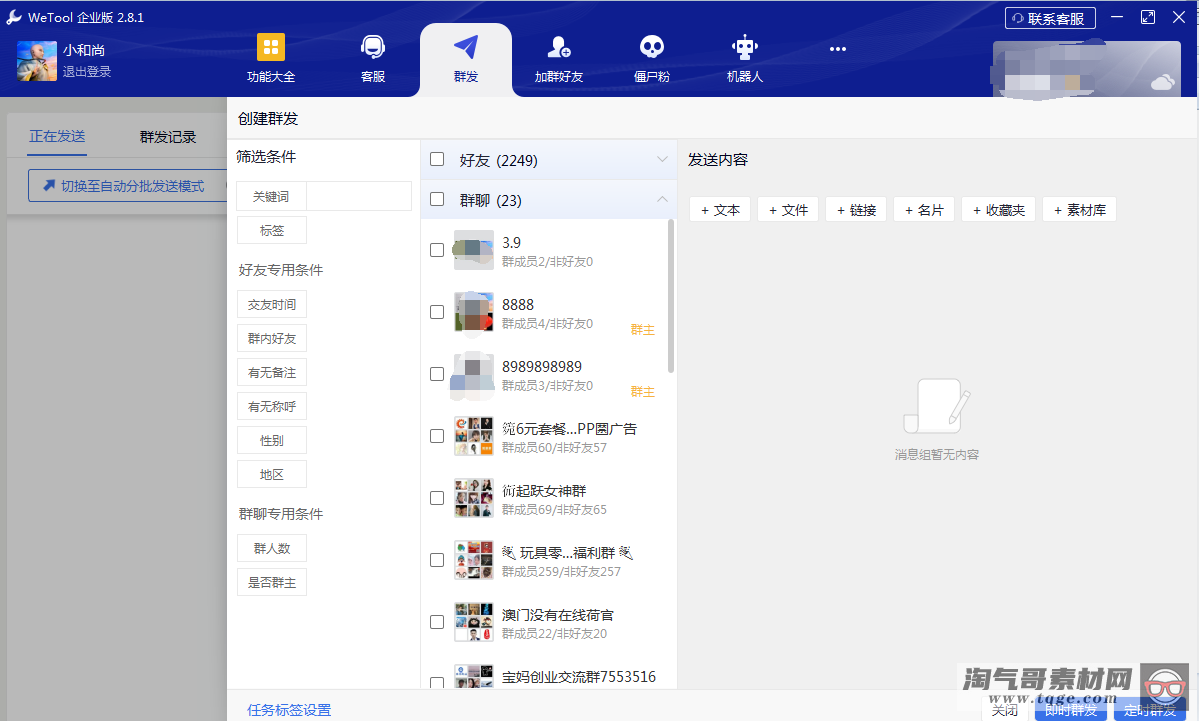Open 加群好友 add-friend icon
The height and width of the screenshot is (721, 1199).
coord(558,48)
